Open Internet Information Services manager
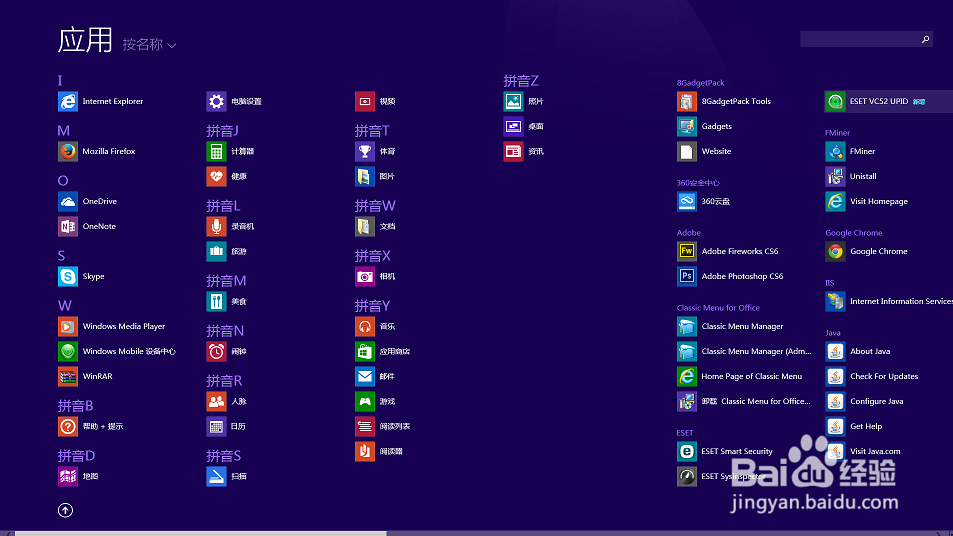 (x=889, y=301)
